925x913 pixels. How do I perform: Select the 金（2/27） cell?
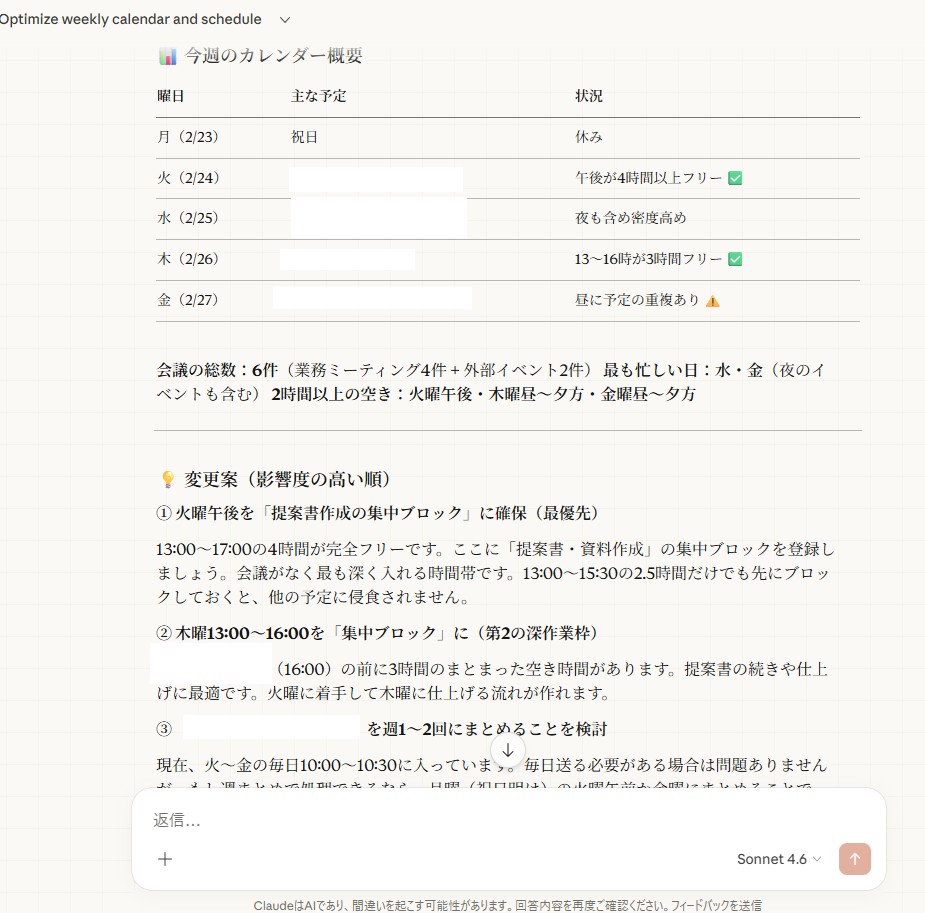188,300
